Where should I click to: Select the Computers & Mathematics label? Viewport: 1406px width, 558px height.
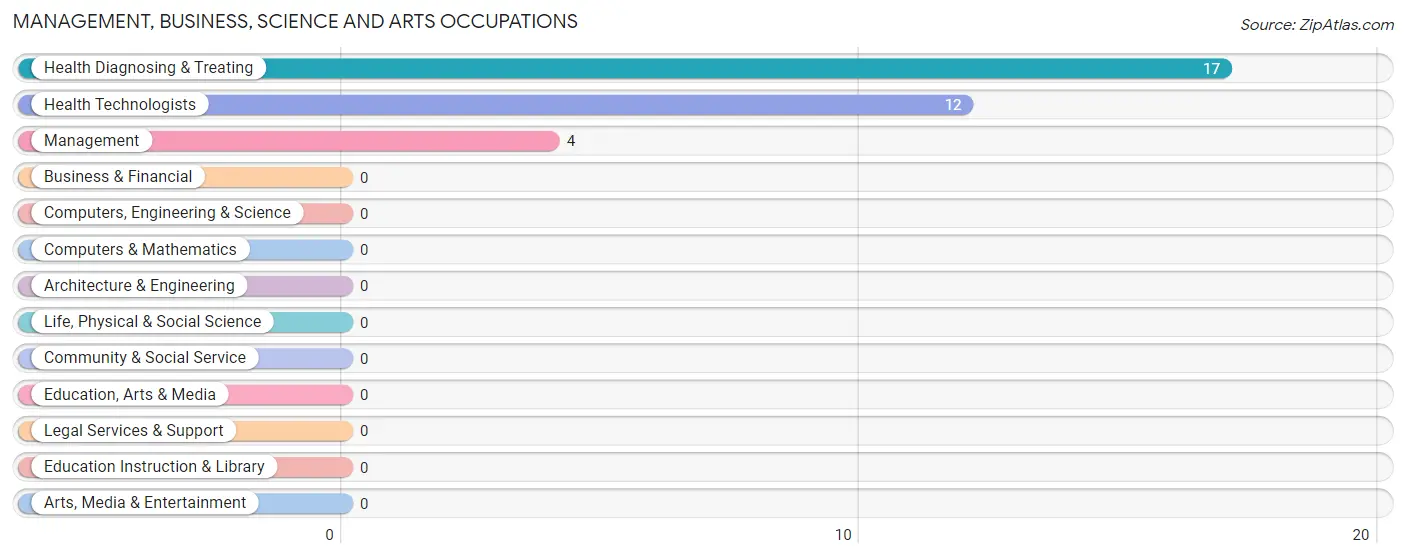tap(140, 249)
